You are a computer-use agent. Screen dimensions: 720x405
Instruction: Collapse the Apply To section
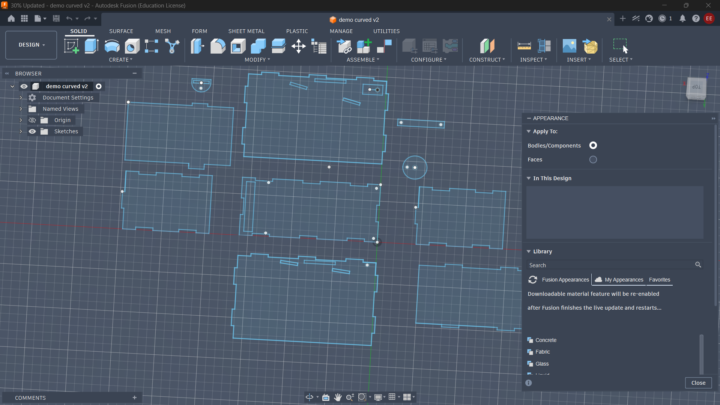coord(529,131)
